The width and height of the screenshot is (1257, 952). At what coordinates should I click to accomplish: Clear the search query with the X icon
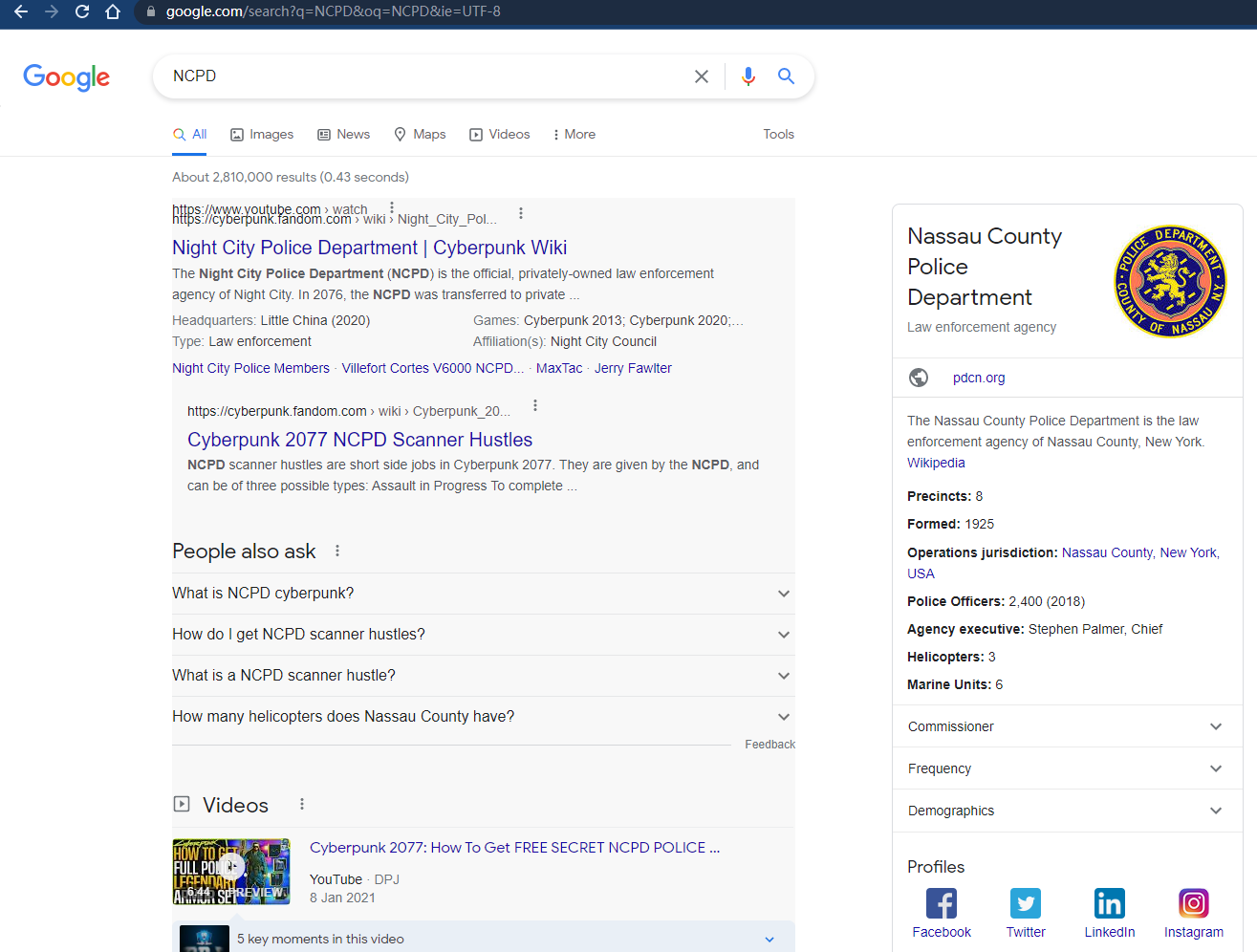pos(701,76)
